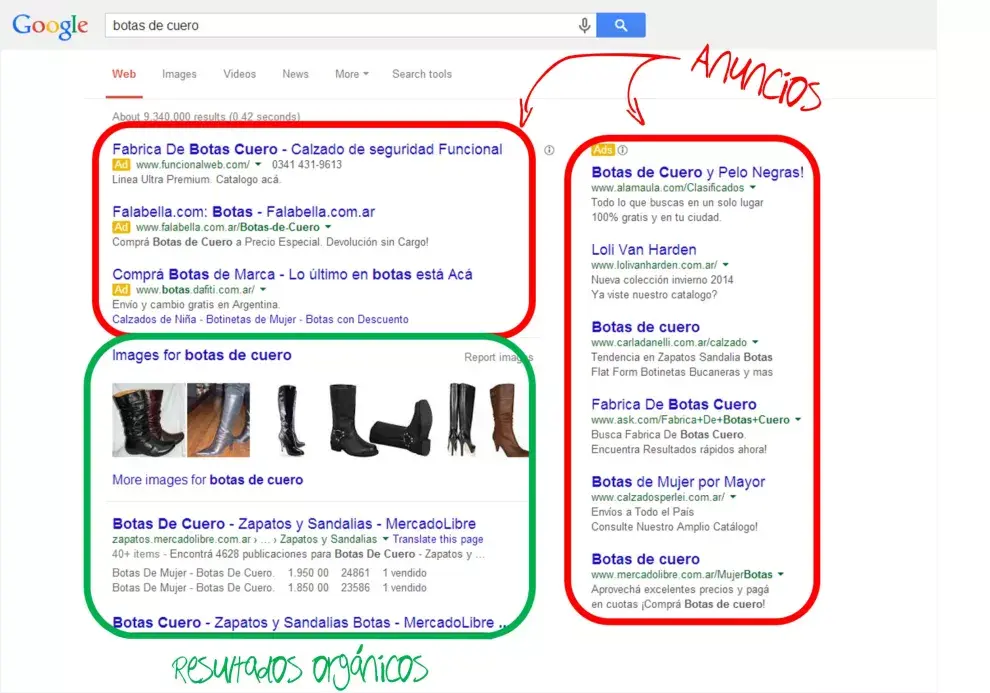
Task: Open the brown slouch boot thumbnail
Action: tap(508, 420)
